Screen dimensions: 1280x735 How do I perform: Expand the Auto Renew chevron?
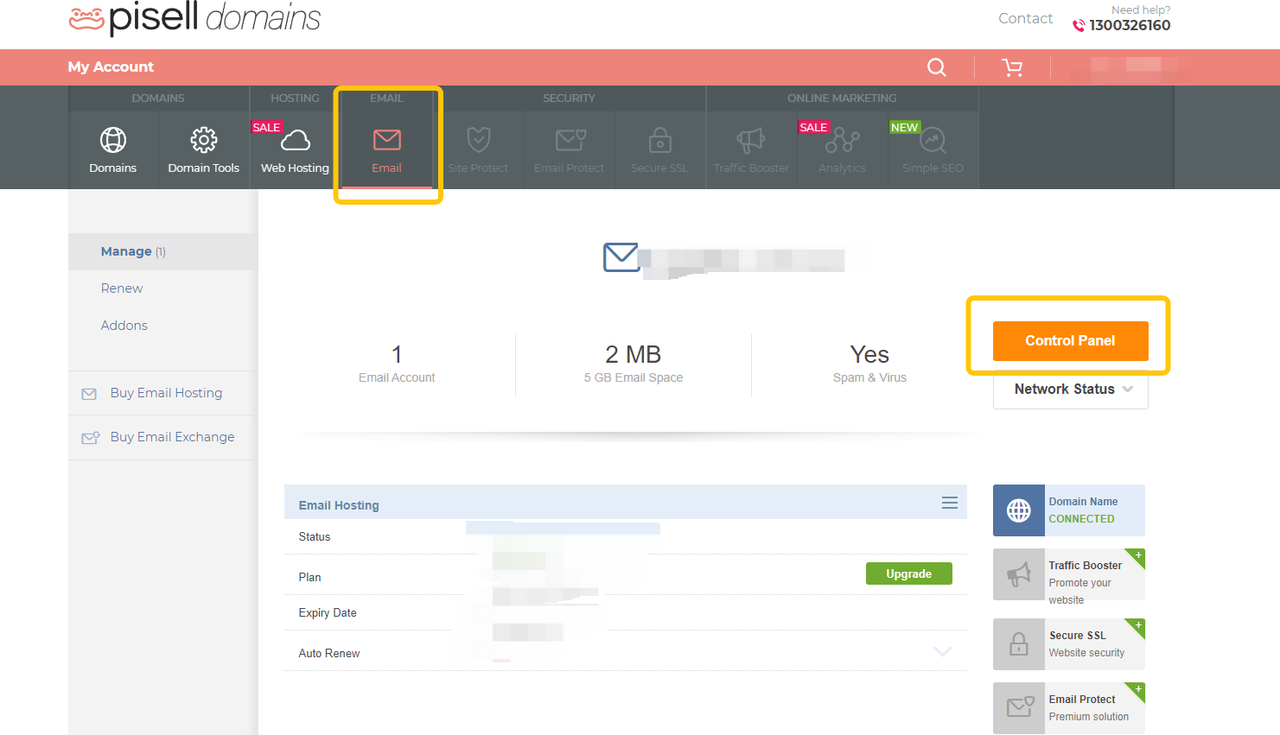pos(942,652)
